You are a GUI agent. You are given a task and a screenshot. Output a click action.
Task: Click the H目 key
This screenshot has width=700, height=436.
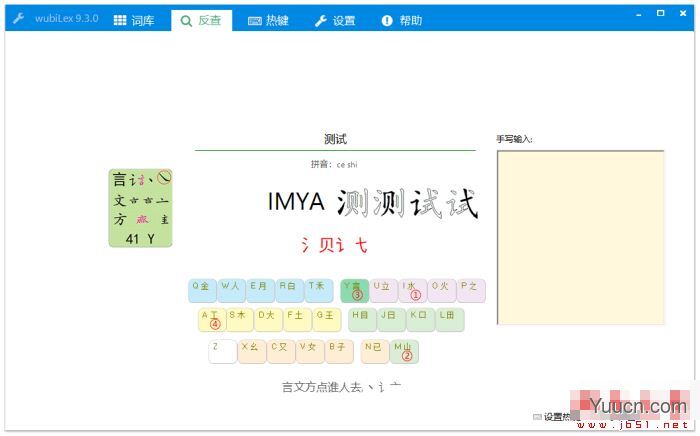(362, 320)
